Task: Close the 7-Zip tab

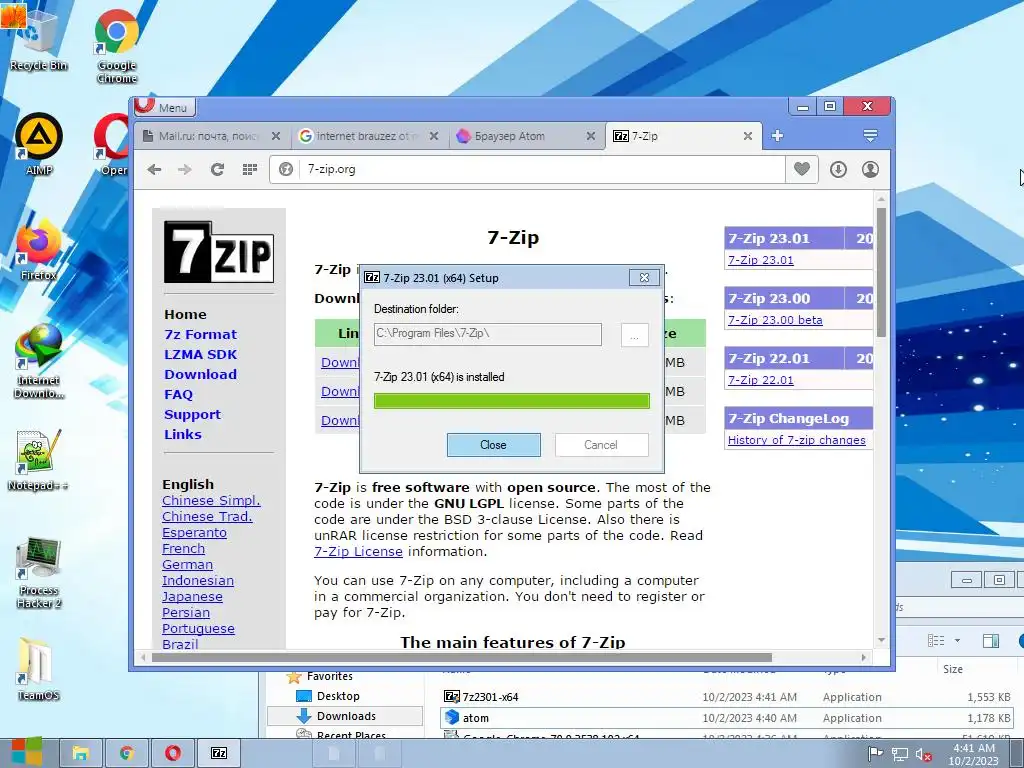Action: (x=748, y=136)
